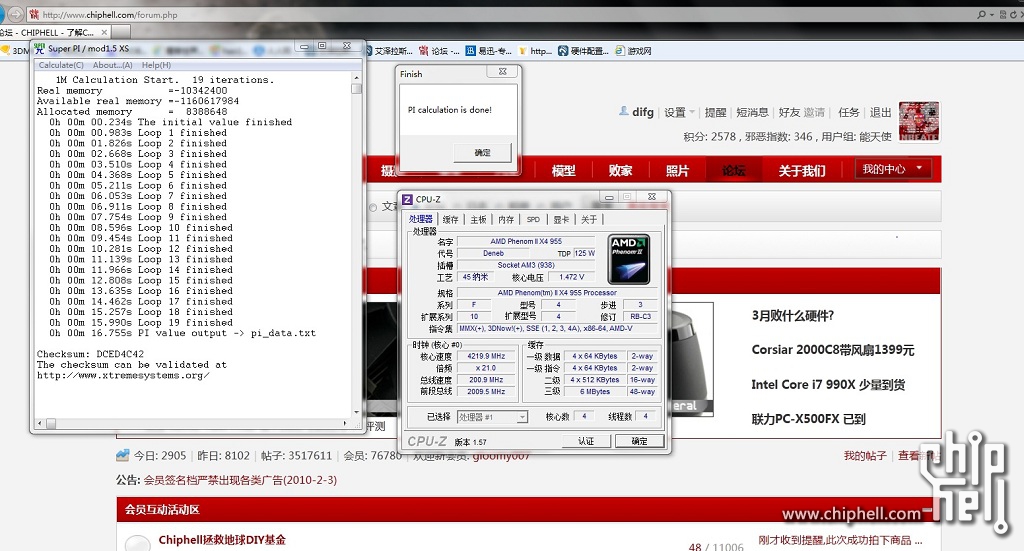Click the browser refresh icon
This screenshot has width=1024, height=551.
(x=1014, y=14)
